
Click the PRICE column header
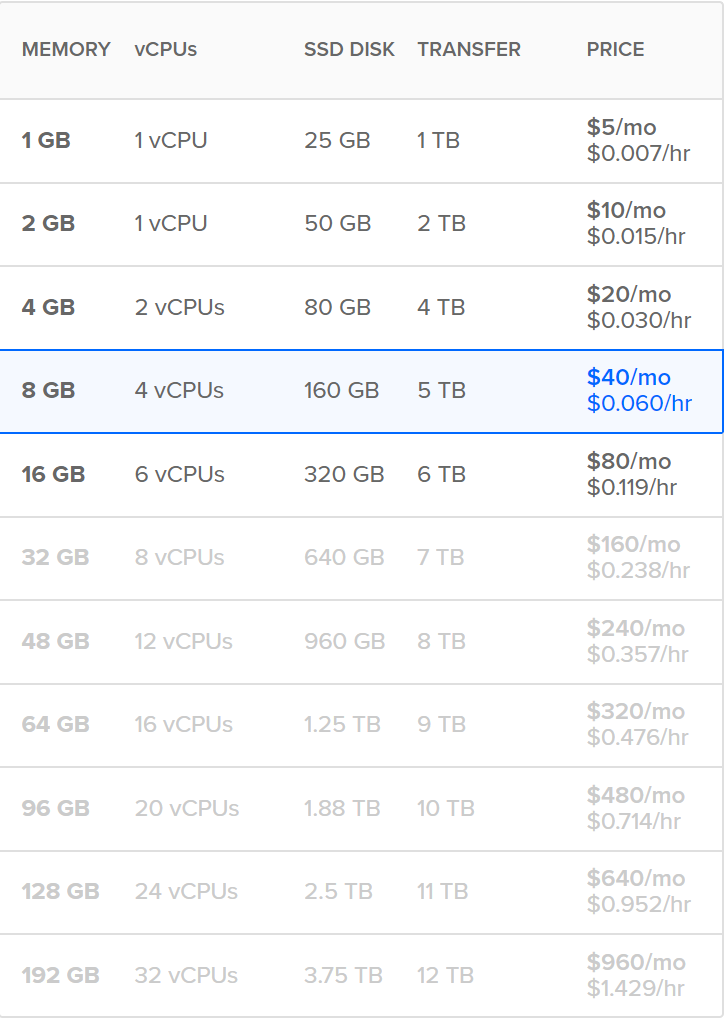point(615,49)
